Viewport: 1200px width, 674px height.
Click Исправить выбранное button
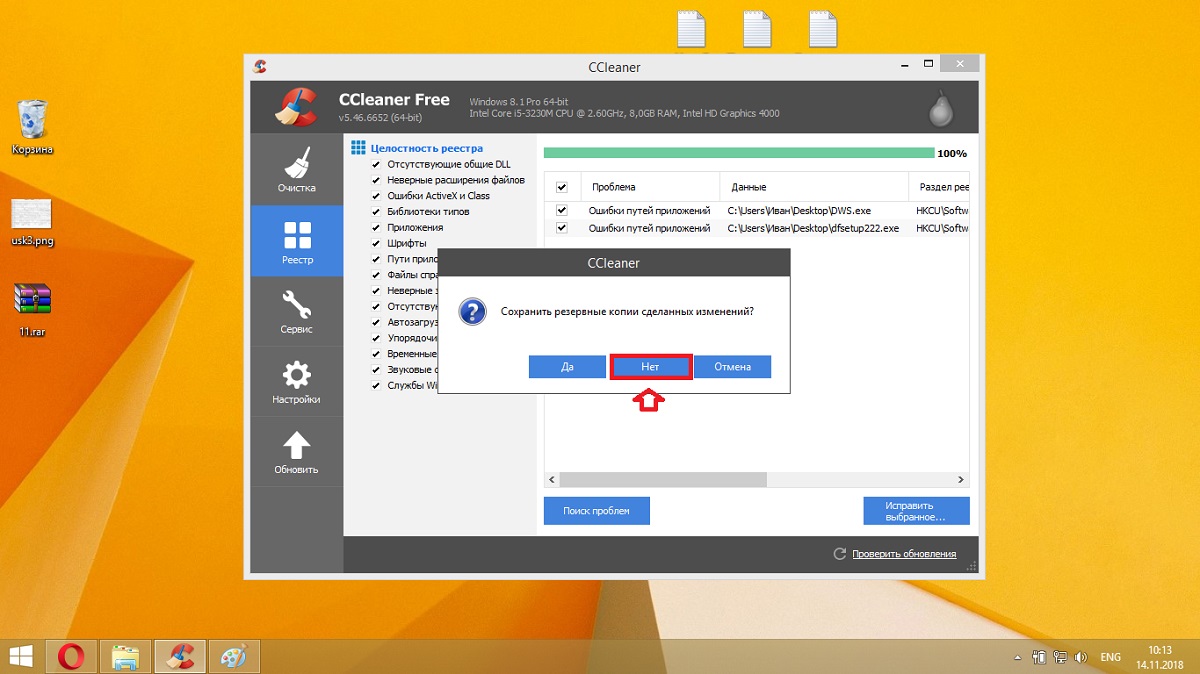pyautogui.click(x=916, y=511)
